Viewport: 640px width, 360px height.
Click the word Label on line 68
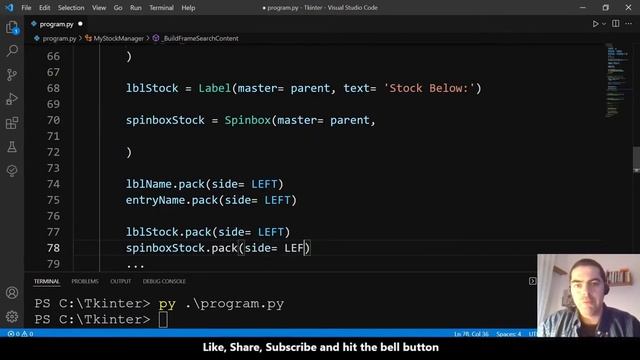point(215,88)
